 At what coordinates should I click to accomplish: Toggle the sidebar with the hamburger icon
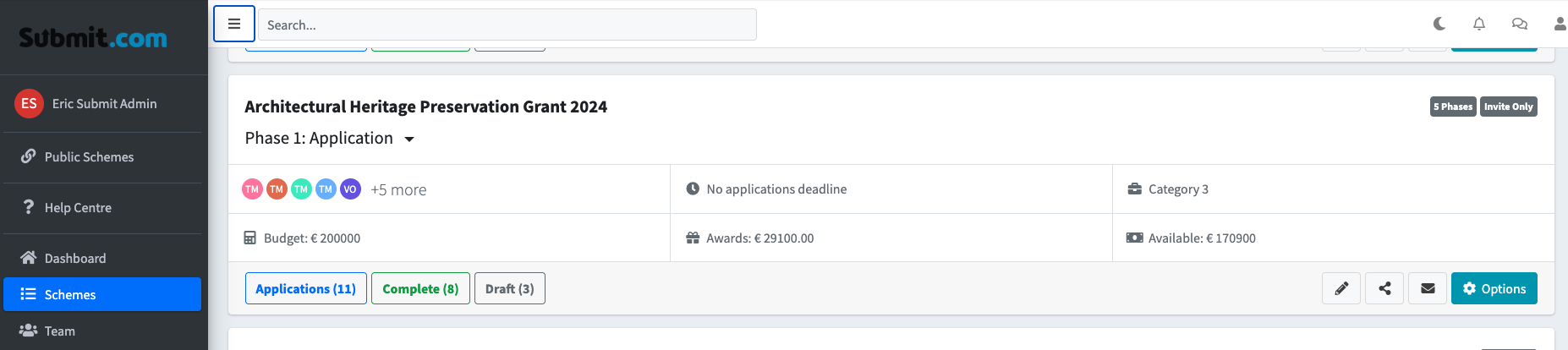point(234,24)
